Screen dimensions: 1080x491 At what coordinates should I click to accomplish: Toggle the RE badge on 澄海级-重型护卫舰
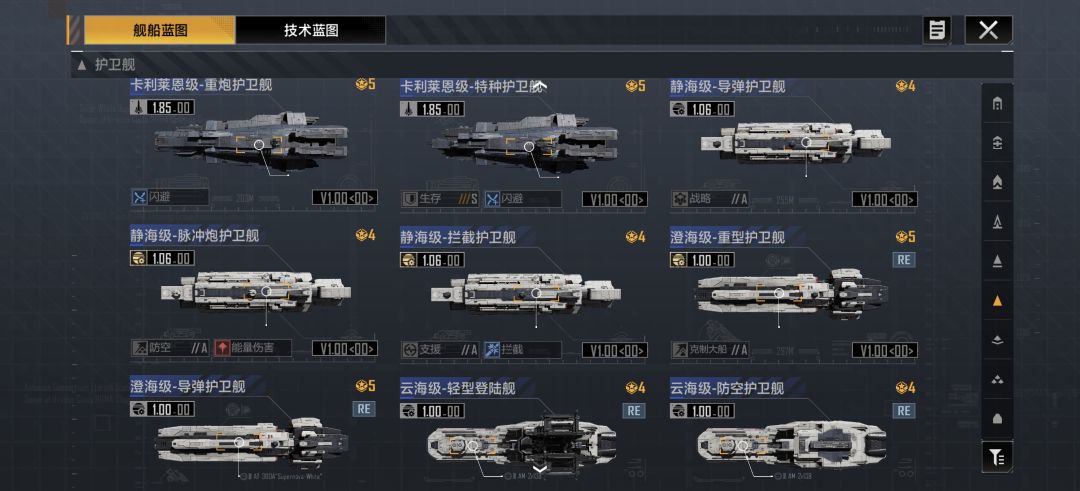(904, 260)
